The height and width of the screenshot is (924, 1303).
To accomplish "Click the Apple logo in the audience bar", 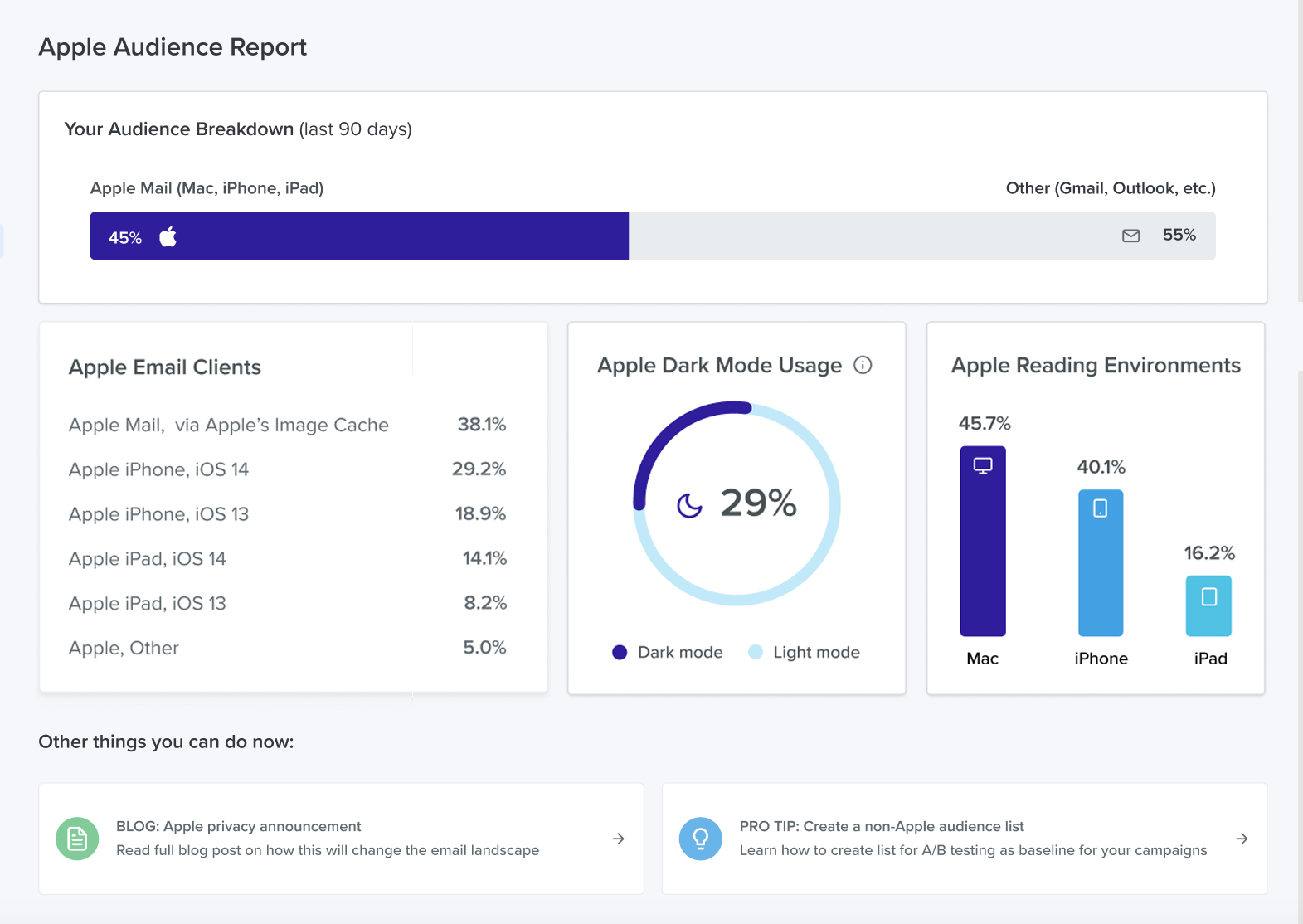I will coord(168,236).
